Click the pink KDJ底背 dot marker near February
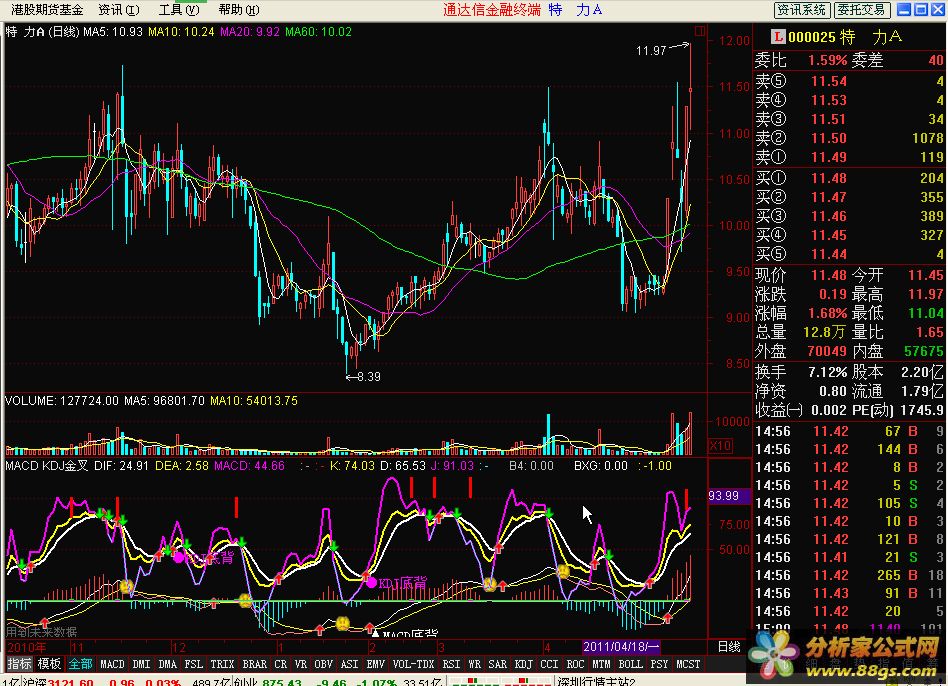The image size is (948, 686). (x=371, y=582)
